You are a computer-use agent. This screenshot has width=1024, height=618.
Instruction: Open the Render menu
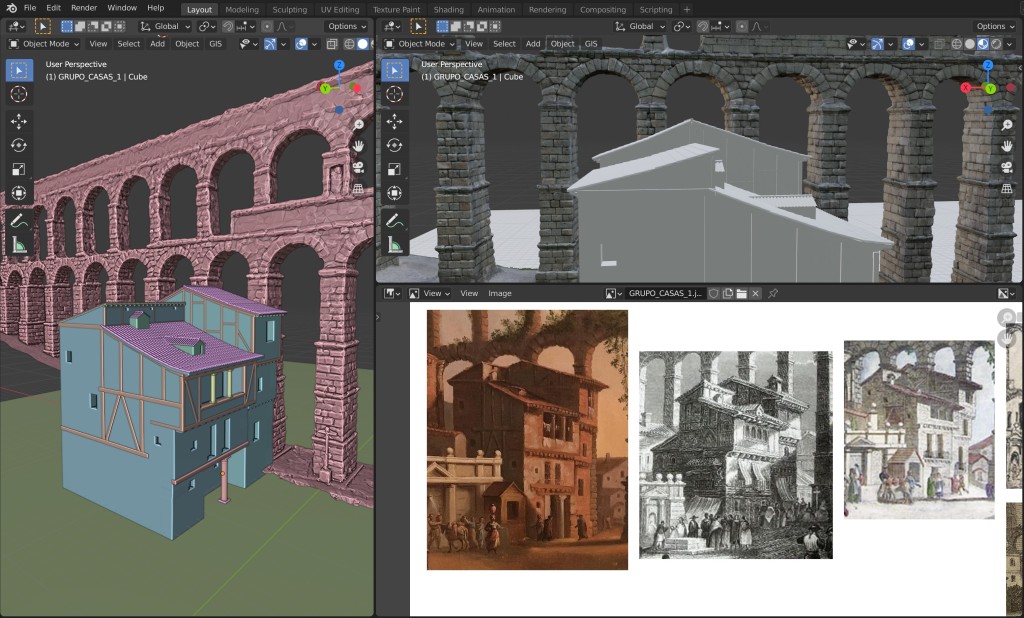(x=84, y=8)
